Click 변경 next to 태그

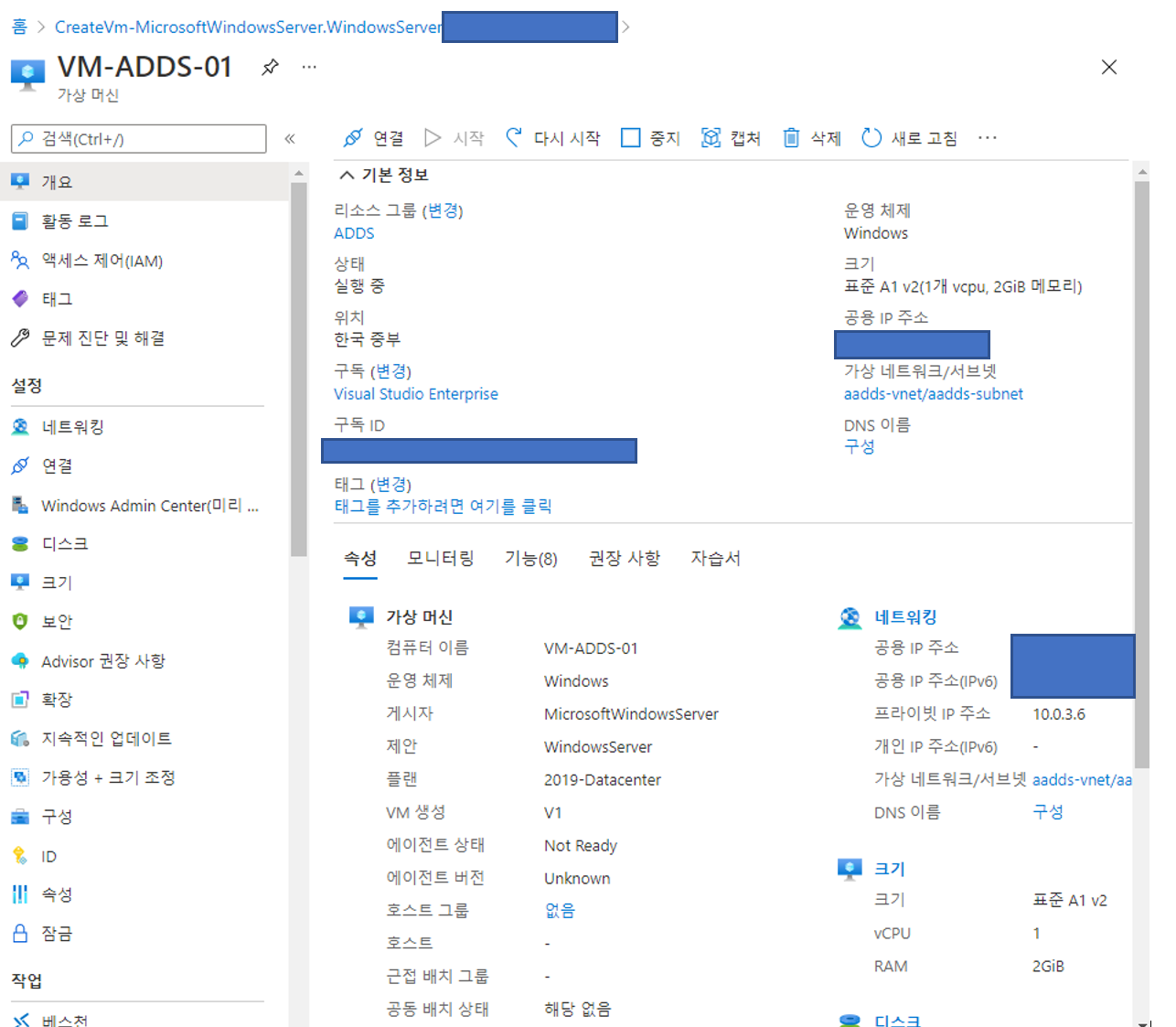[x=390, y=485]
